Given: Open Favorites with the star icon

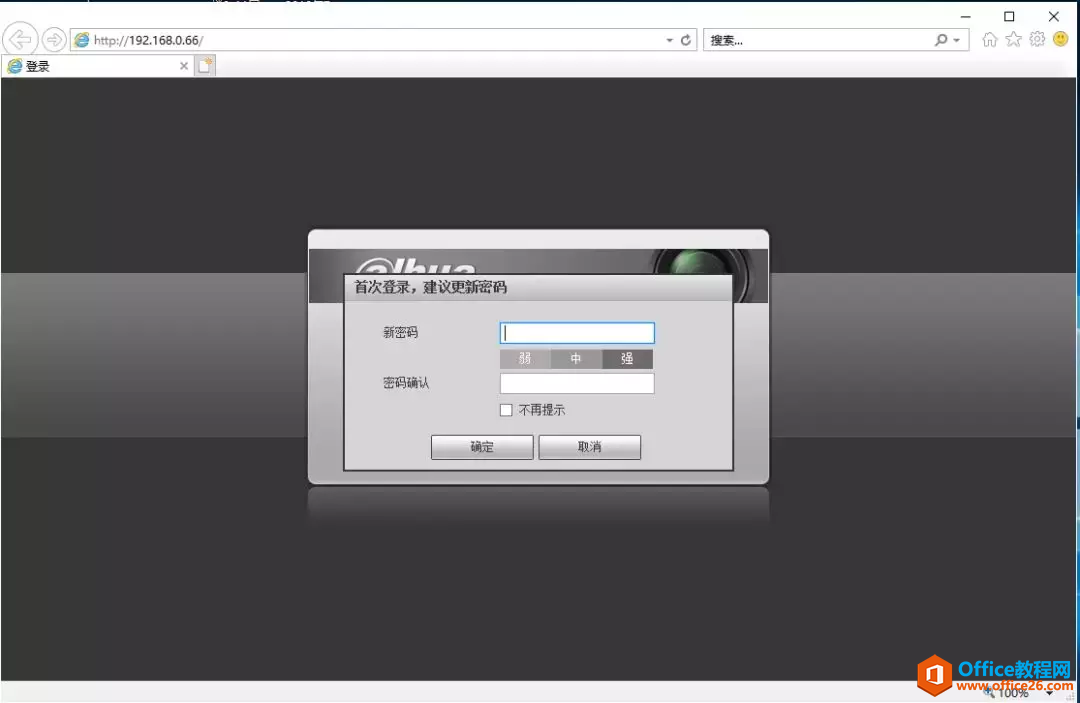Looking at the screenshot, I should 1013,39.
